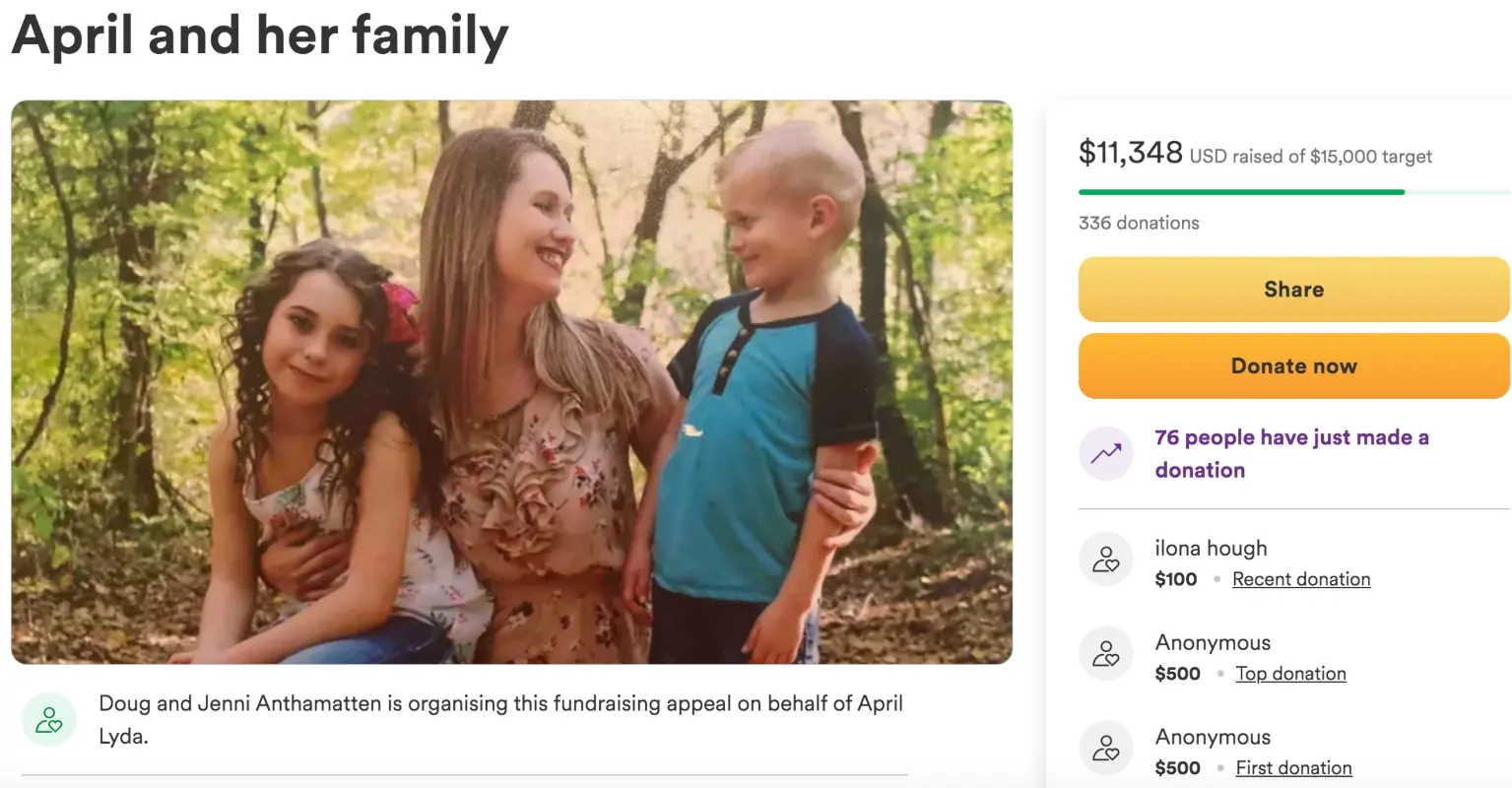
Task: Click the $100 amount under ilona hough
Action: click(1176, 579)
